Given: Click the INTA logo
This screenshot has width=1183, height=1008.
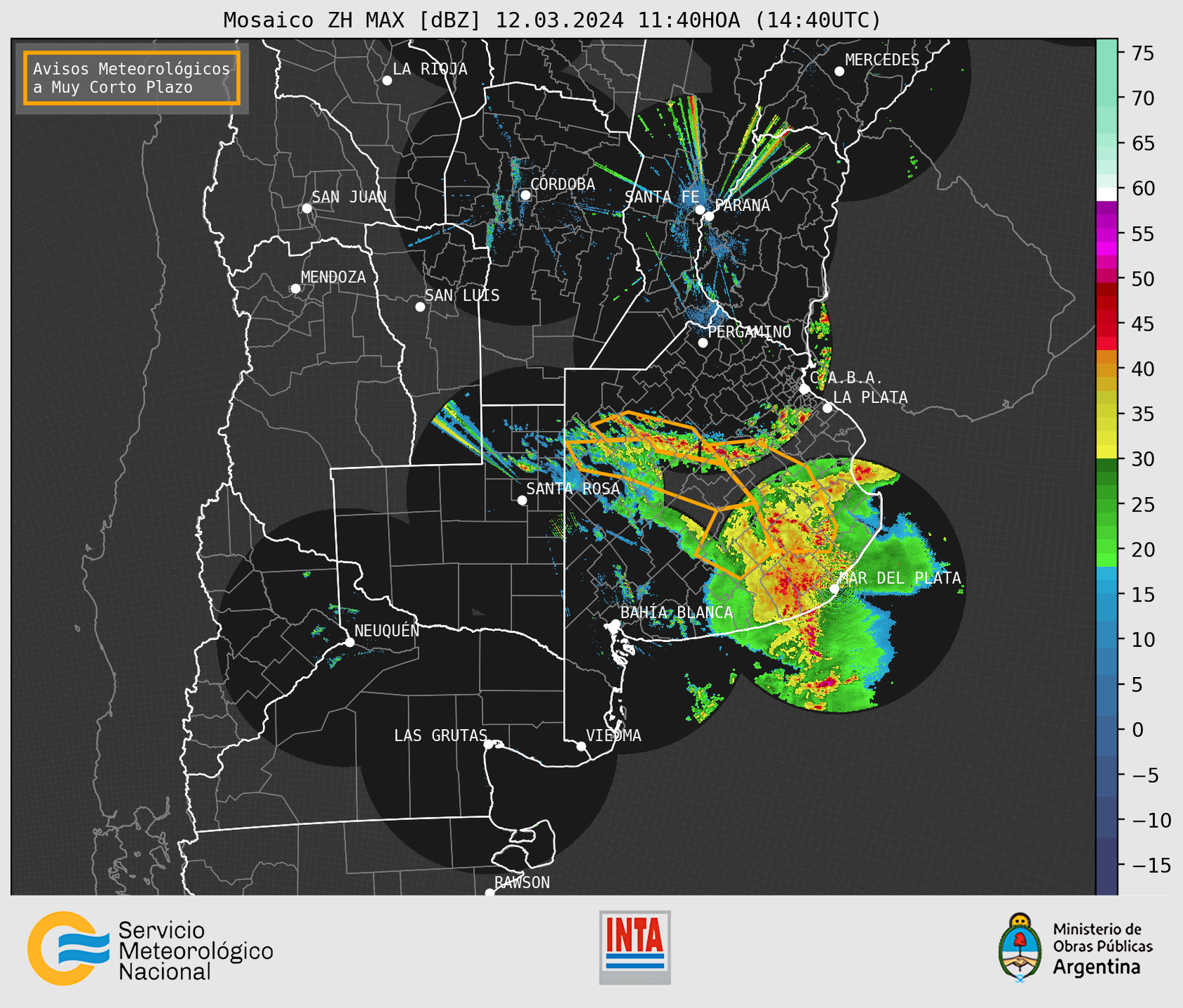Looking at the screenshot, I should 635,948.
